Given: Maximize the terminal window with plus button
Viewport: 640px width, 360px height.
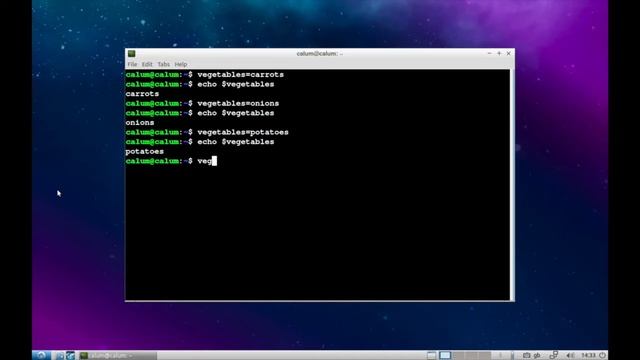Looking at the screenshot, I should tap(499, 53).
